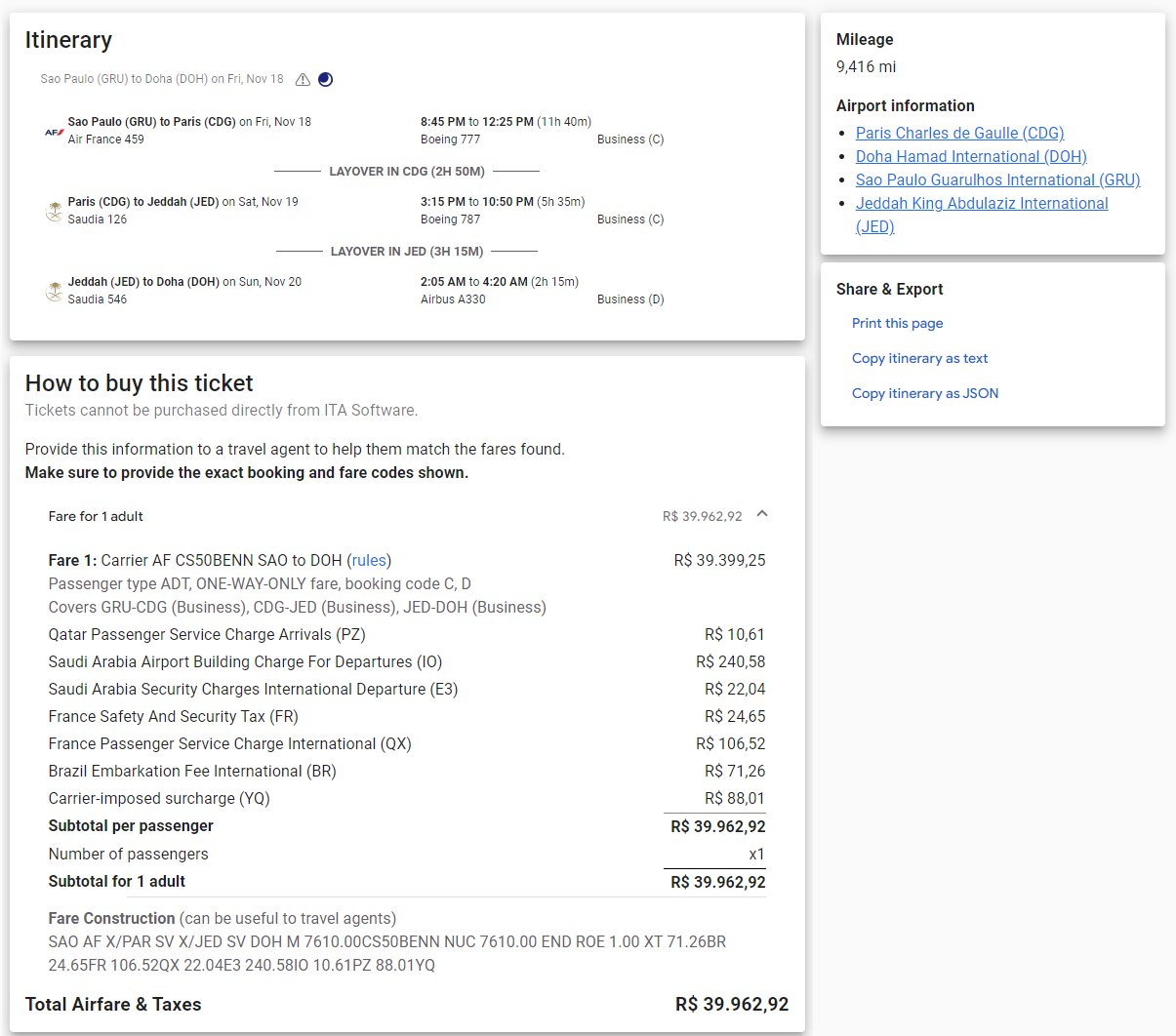1176x1036 pixels.
Task: Click 'Business (C)' on the Saudia 126 row
Action: click(630, 219)
